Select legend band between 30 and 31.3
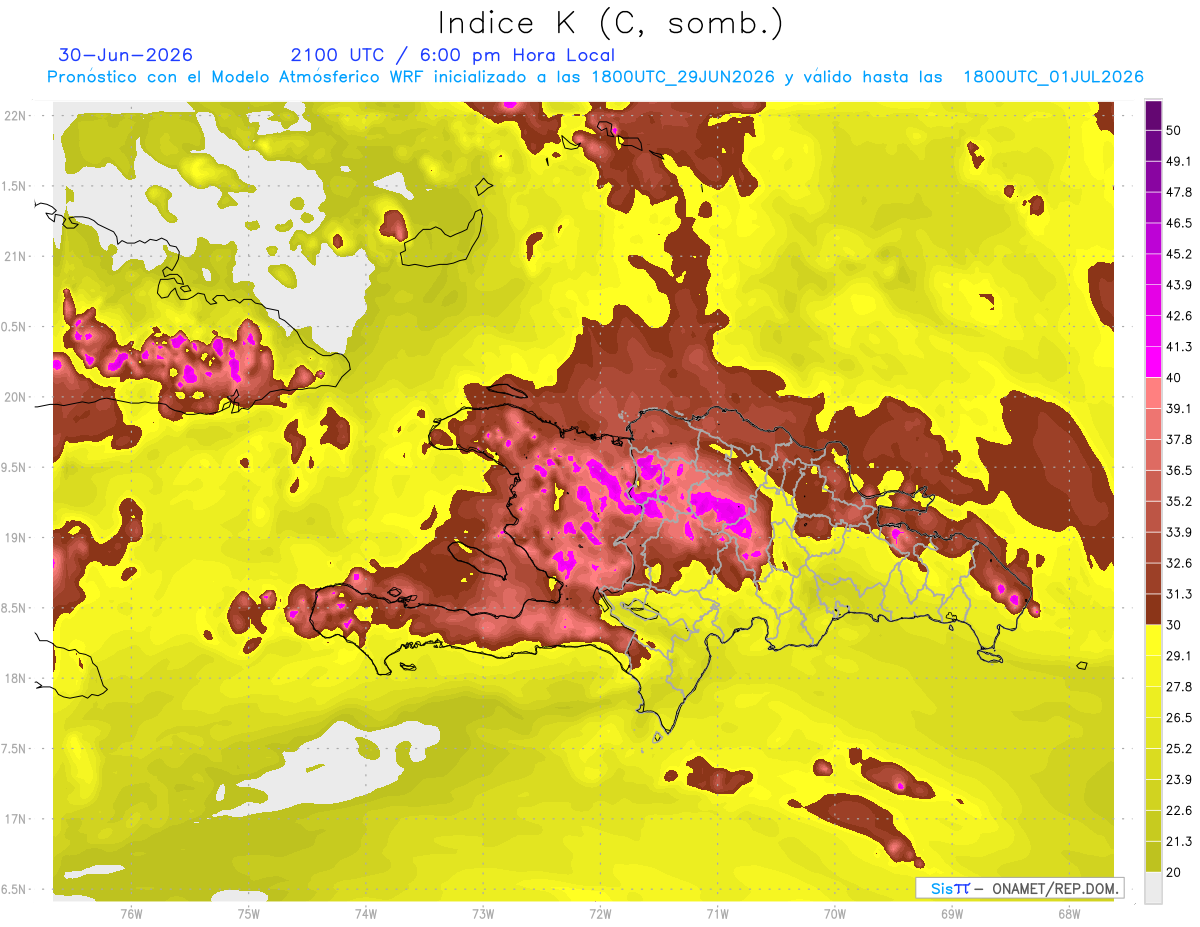The height and width of the screenshot is (927, 1200). (1153, 610)
